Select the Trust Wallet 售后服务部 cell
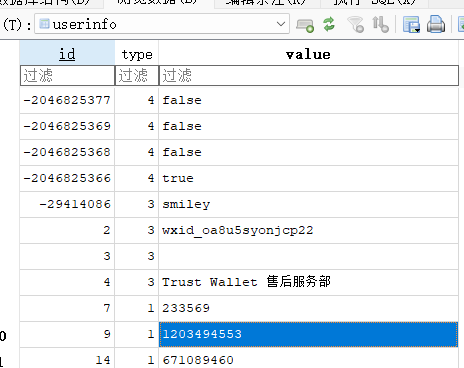The height and width of the screenshot is (368, 464). (308, 282)
